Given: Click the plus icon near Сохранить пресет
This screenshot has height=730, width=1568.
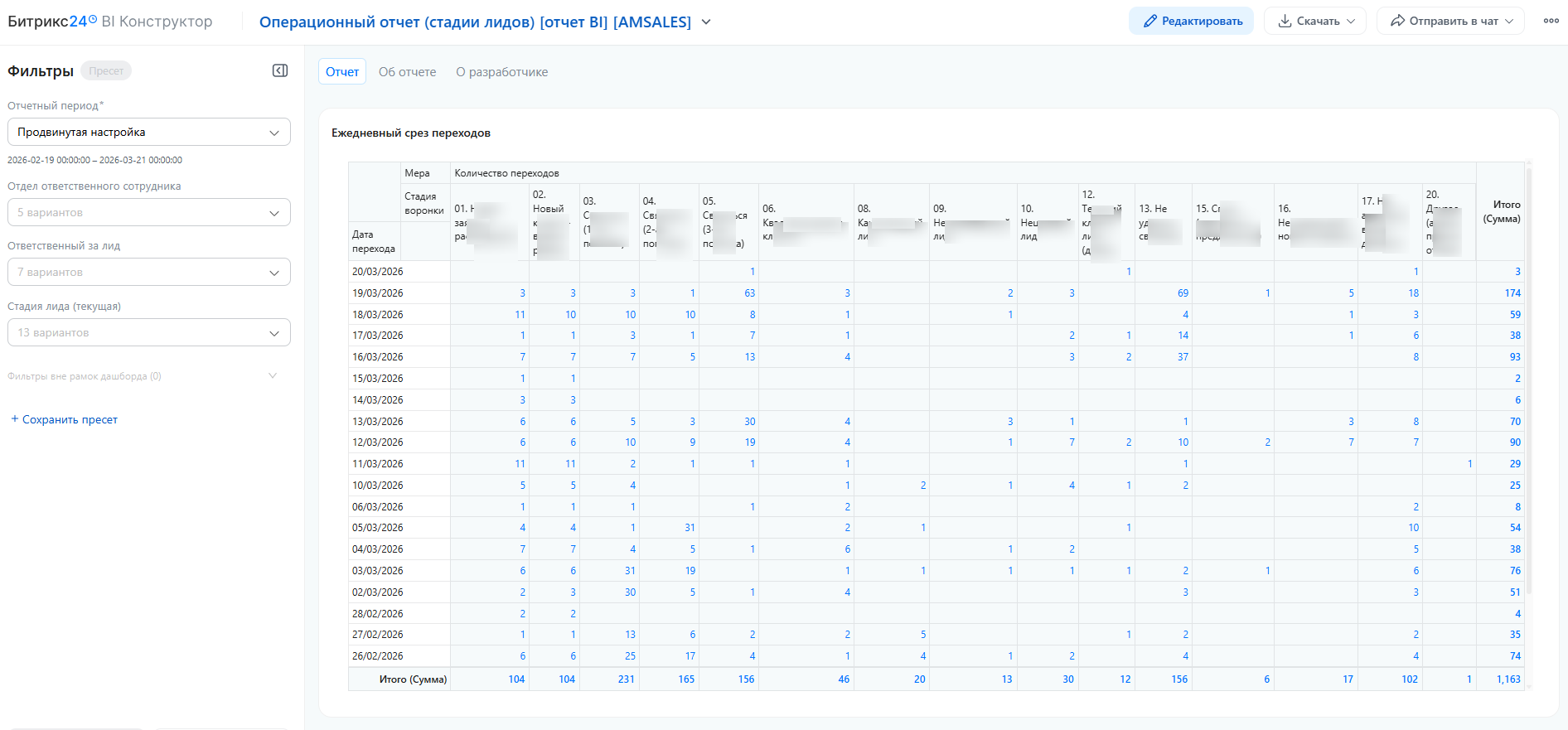Looking at the screenshot, I should point(14,419).
